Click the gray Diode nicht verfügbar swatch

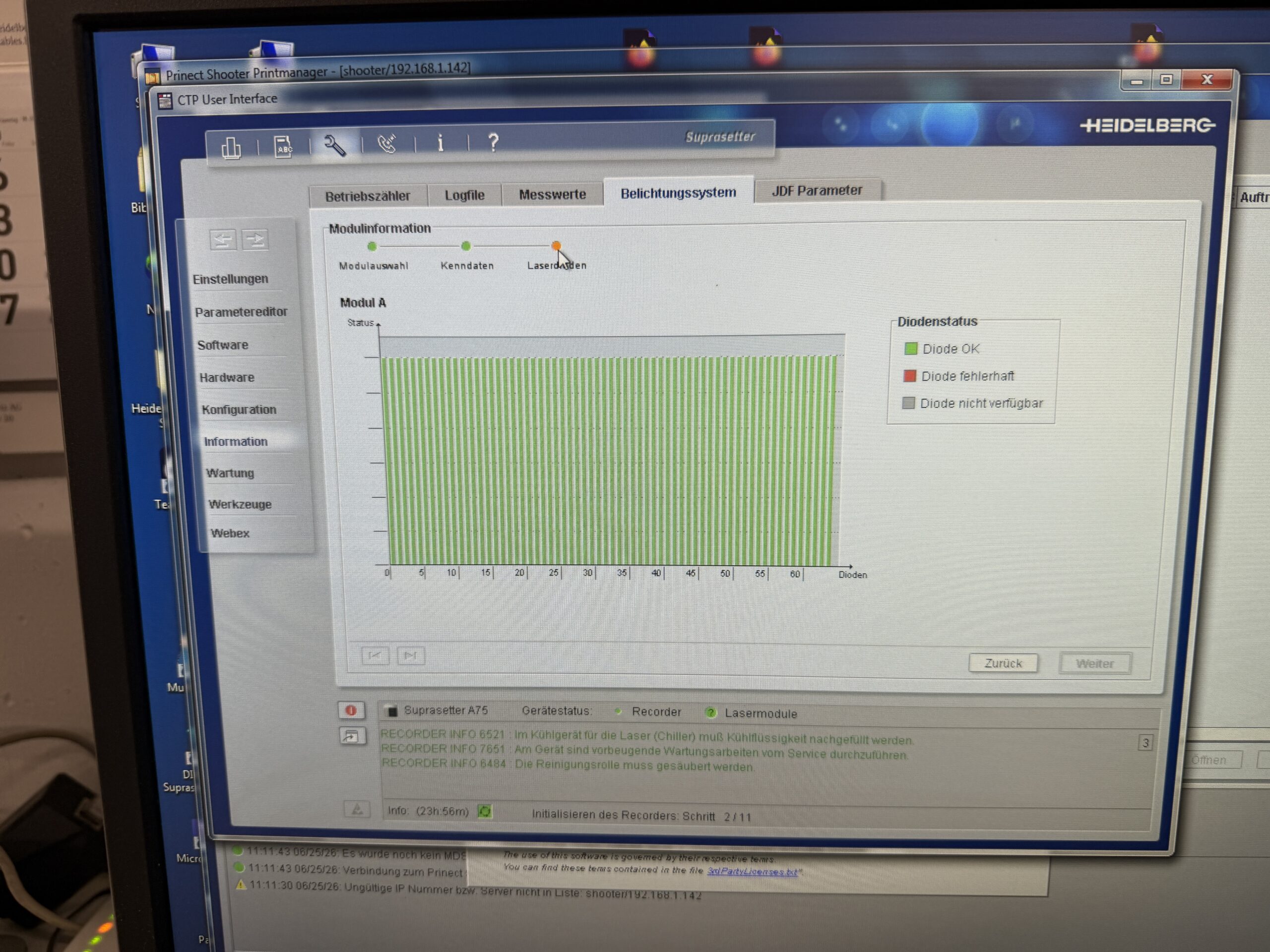(x=908, y=403)
